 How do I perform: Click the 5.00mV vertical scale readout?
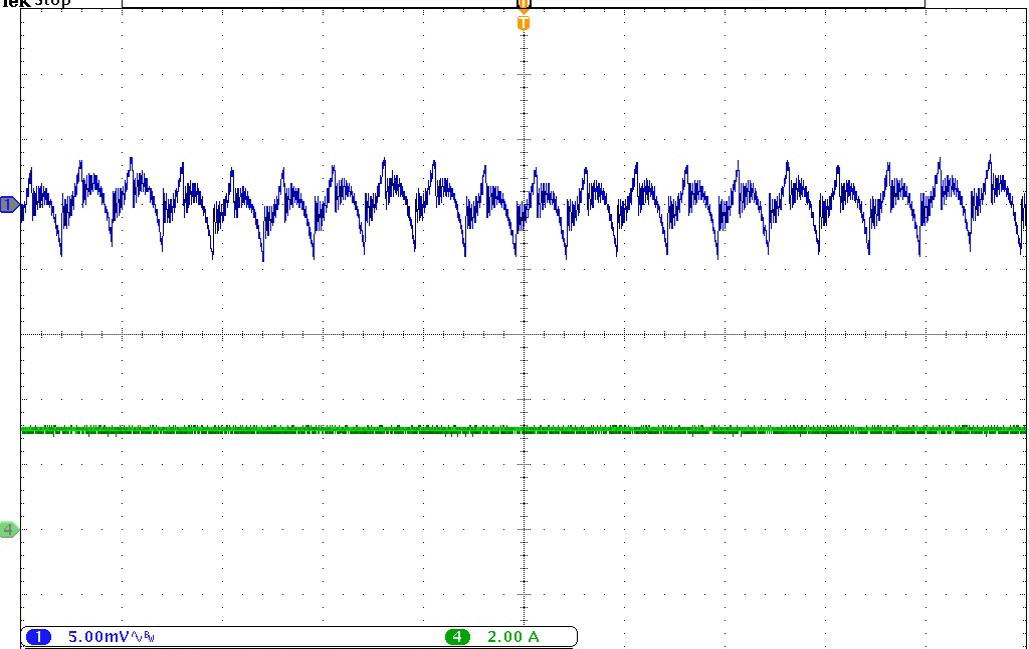point(94,637)
